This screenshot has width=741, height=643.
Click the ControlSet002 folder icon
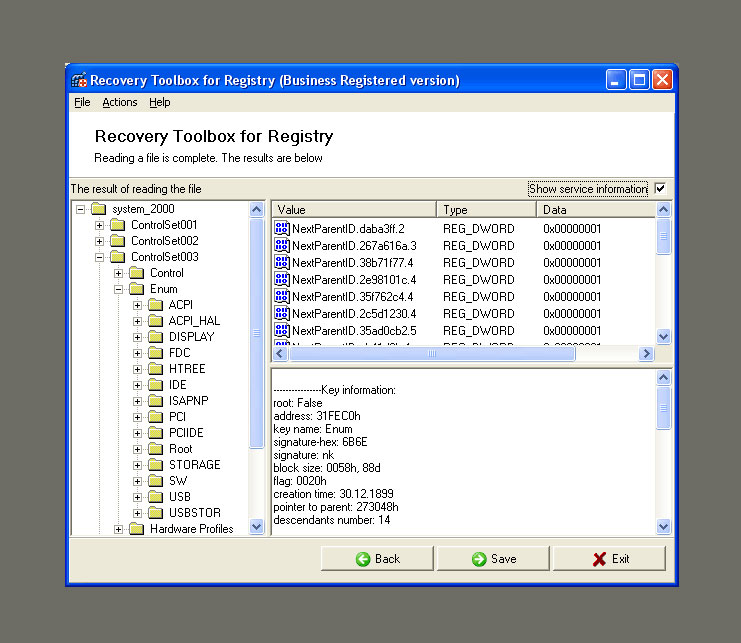(x=118, y=240)
